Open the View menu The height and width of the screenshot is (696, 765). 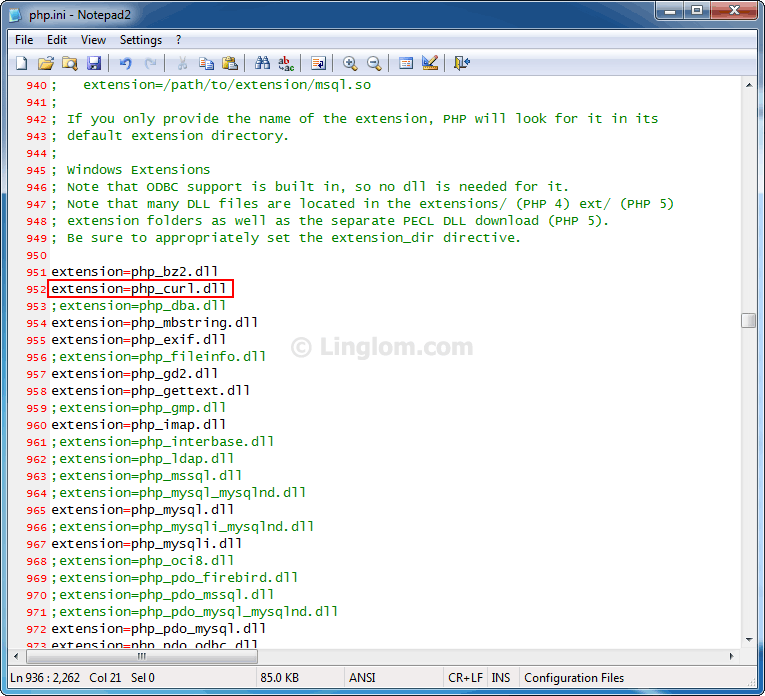click(x=93, y=40)
